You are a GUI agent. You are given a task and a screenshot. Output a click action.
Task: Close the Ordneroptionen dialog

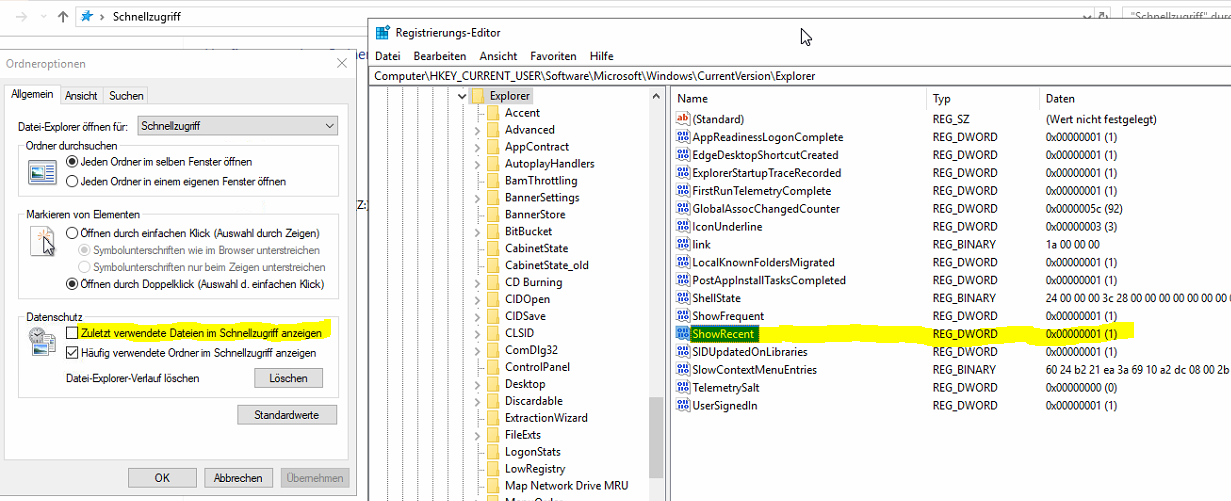point(343,63)
